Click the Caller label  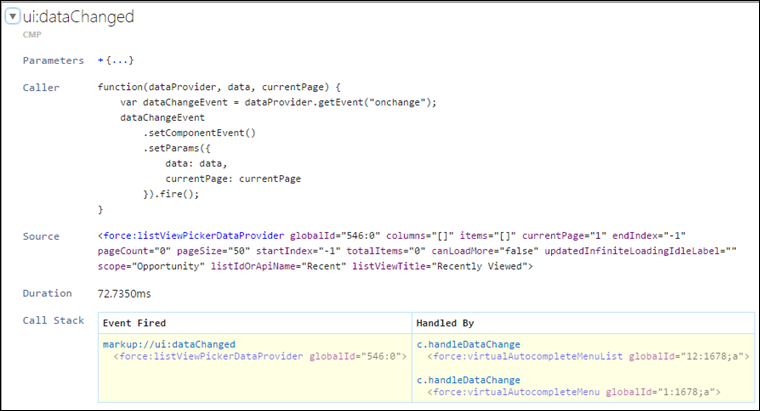coord(41,88)
